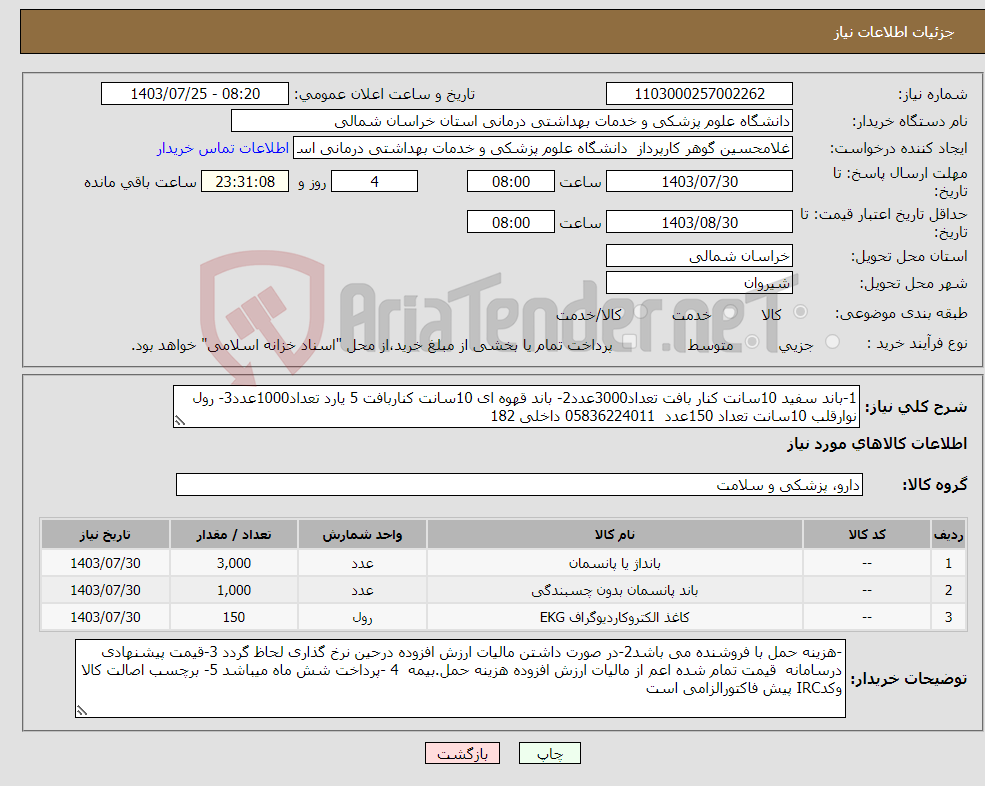985x786 pixels.
Task: Click item name باند پانسمان بدون چسبندگی
Action: [614, 590]
